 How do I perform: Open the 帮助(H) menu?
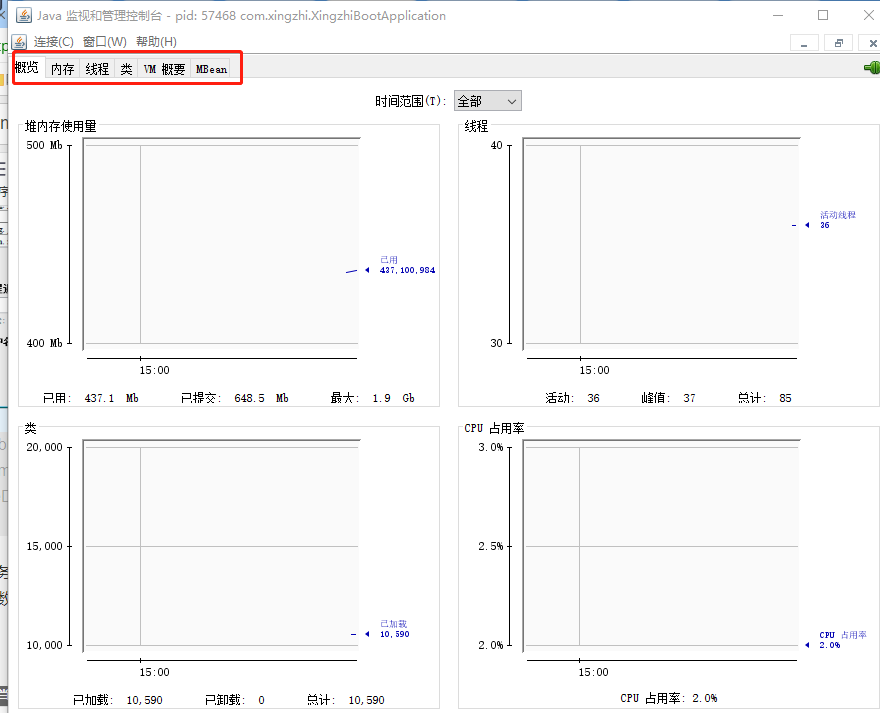pyautogui.click(x=156, y=42)
